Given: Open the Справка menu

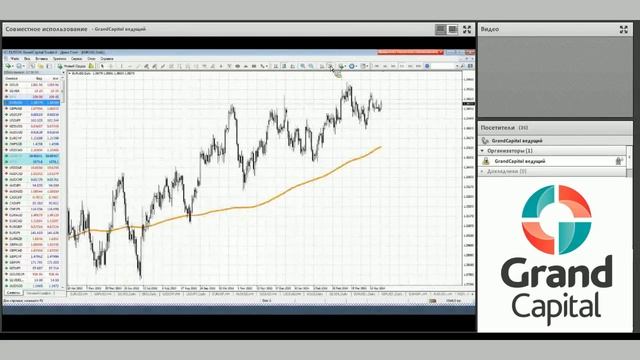Looking at the screenshot, I should coord(107,59).
